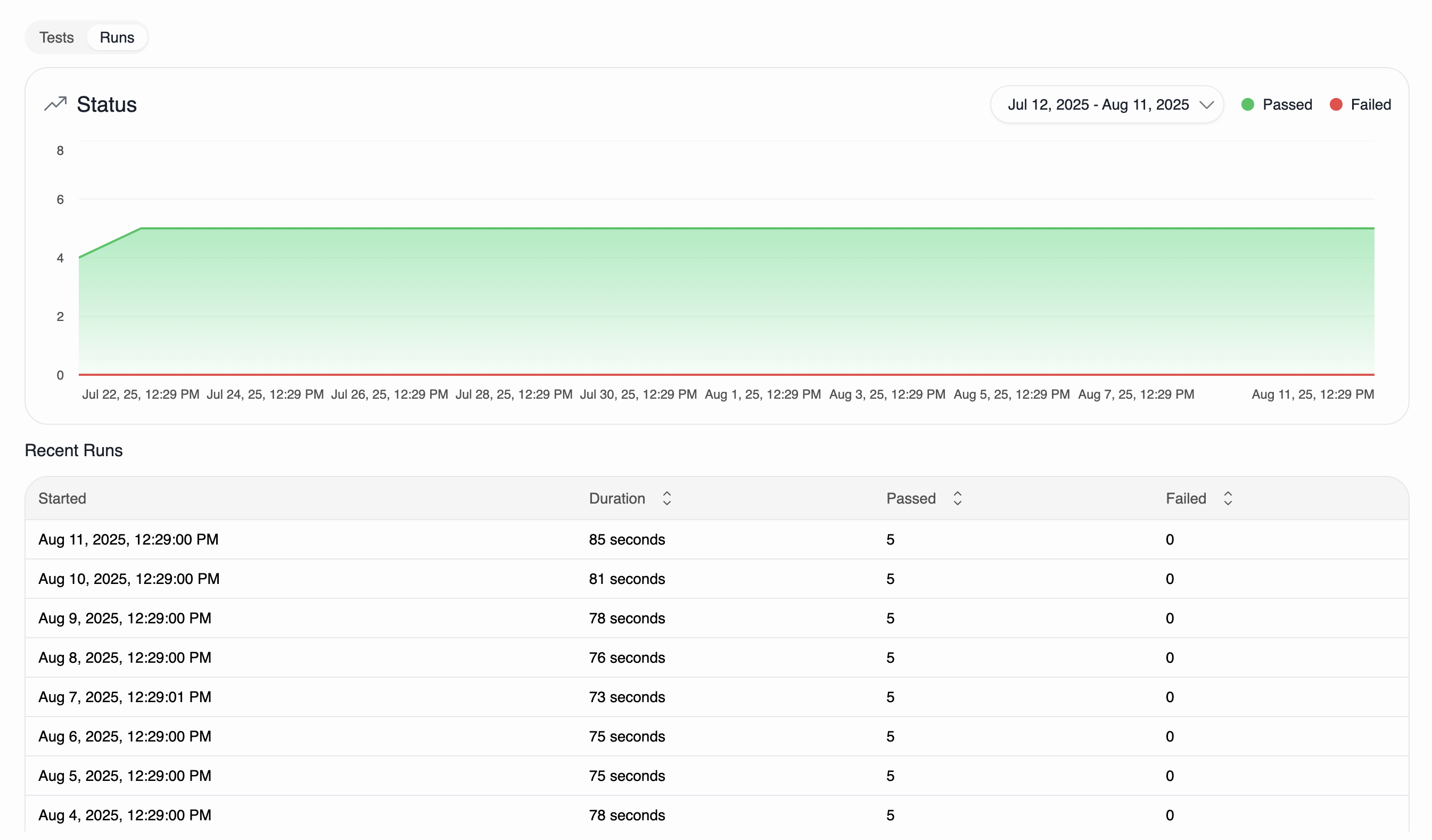Sort runs by Failed column arrows

coord(1228,498)
